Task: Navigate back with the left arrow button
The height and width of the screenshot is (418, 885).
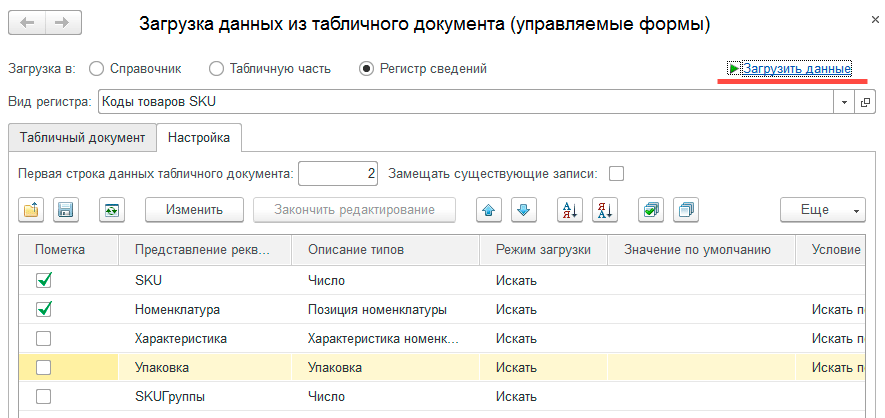Action: 28,22
